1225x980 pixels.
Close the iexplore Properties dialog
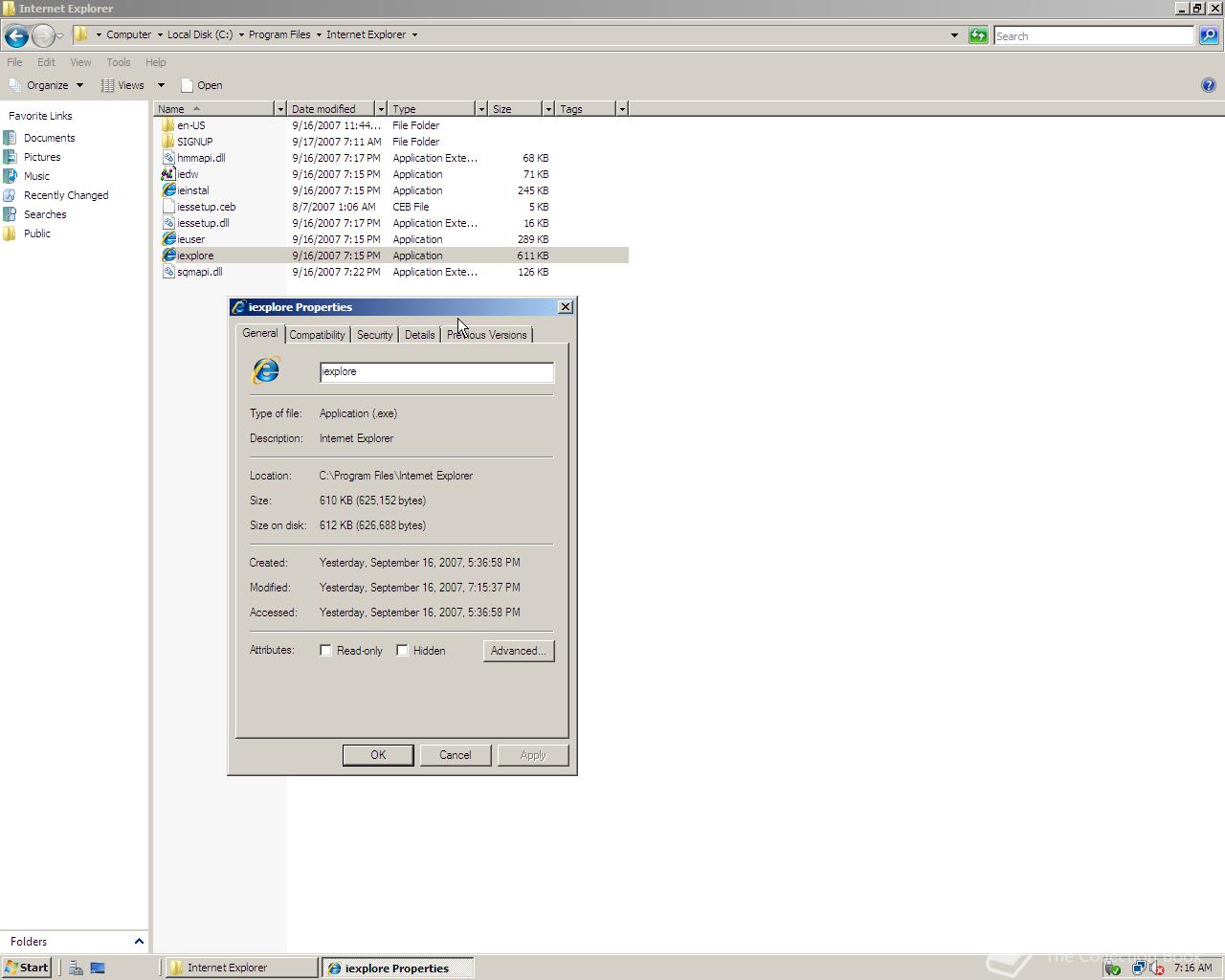pyautogui.click(x=566, y=306)
